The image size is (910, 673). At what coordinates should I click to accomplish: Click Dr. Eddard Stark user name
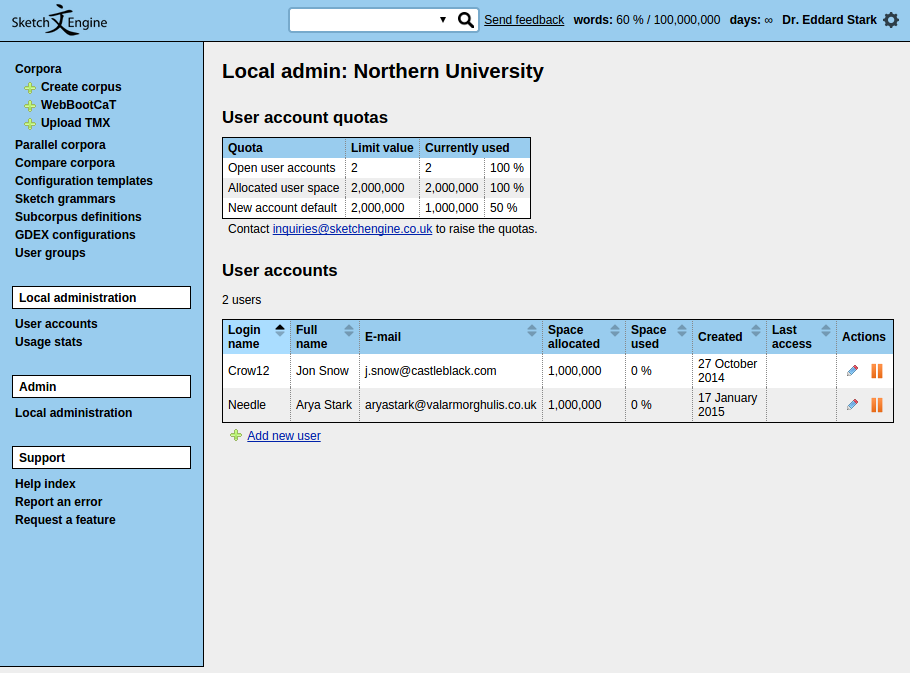[x=829, y=20]
